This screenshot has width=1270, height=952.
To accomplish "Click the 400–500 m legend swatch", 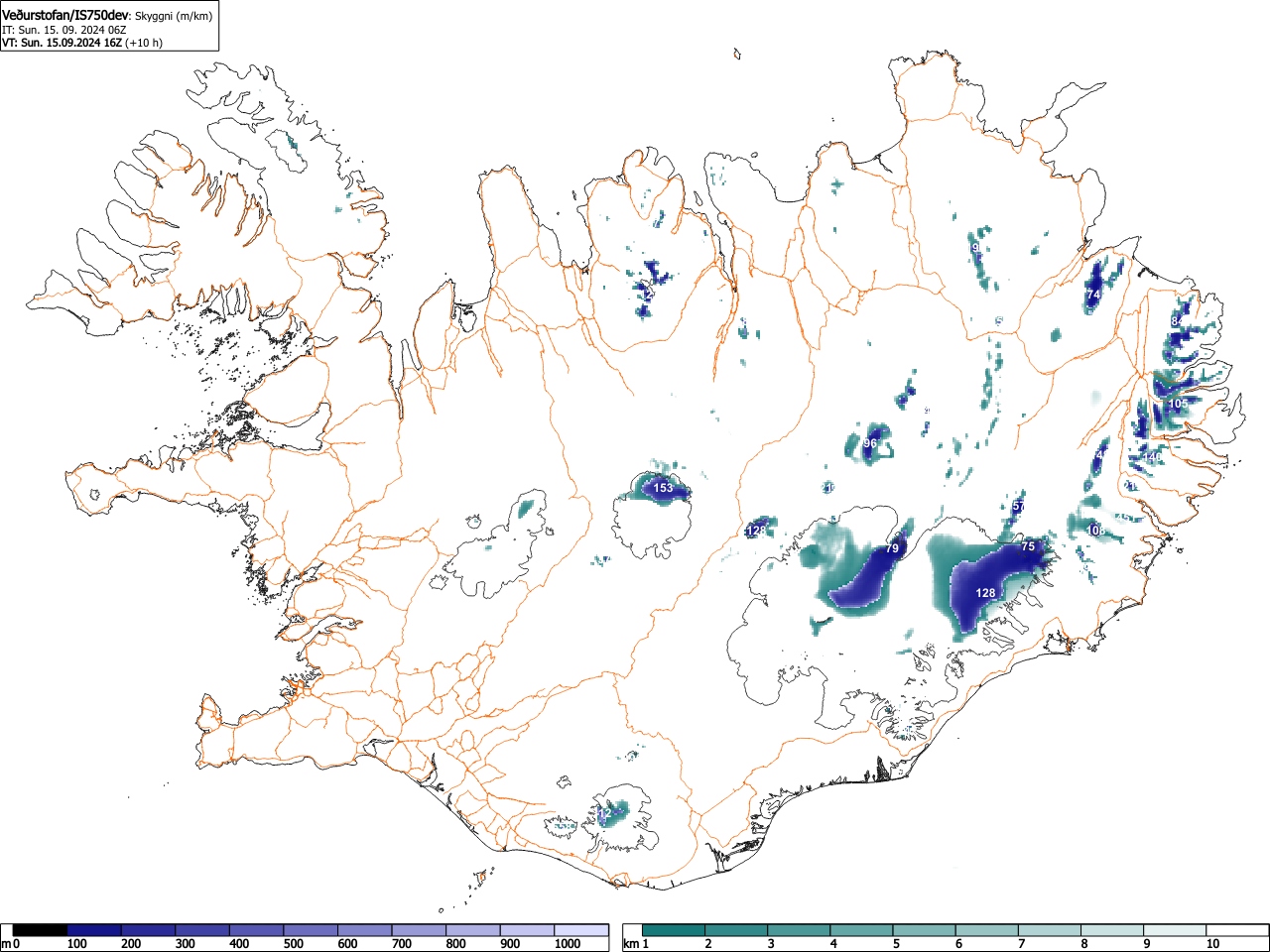I will [x=257, y=930].
